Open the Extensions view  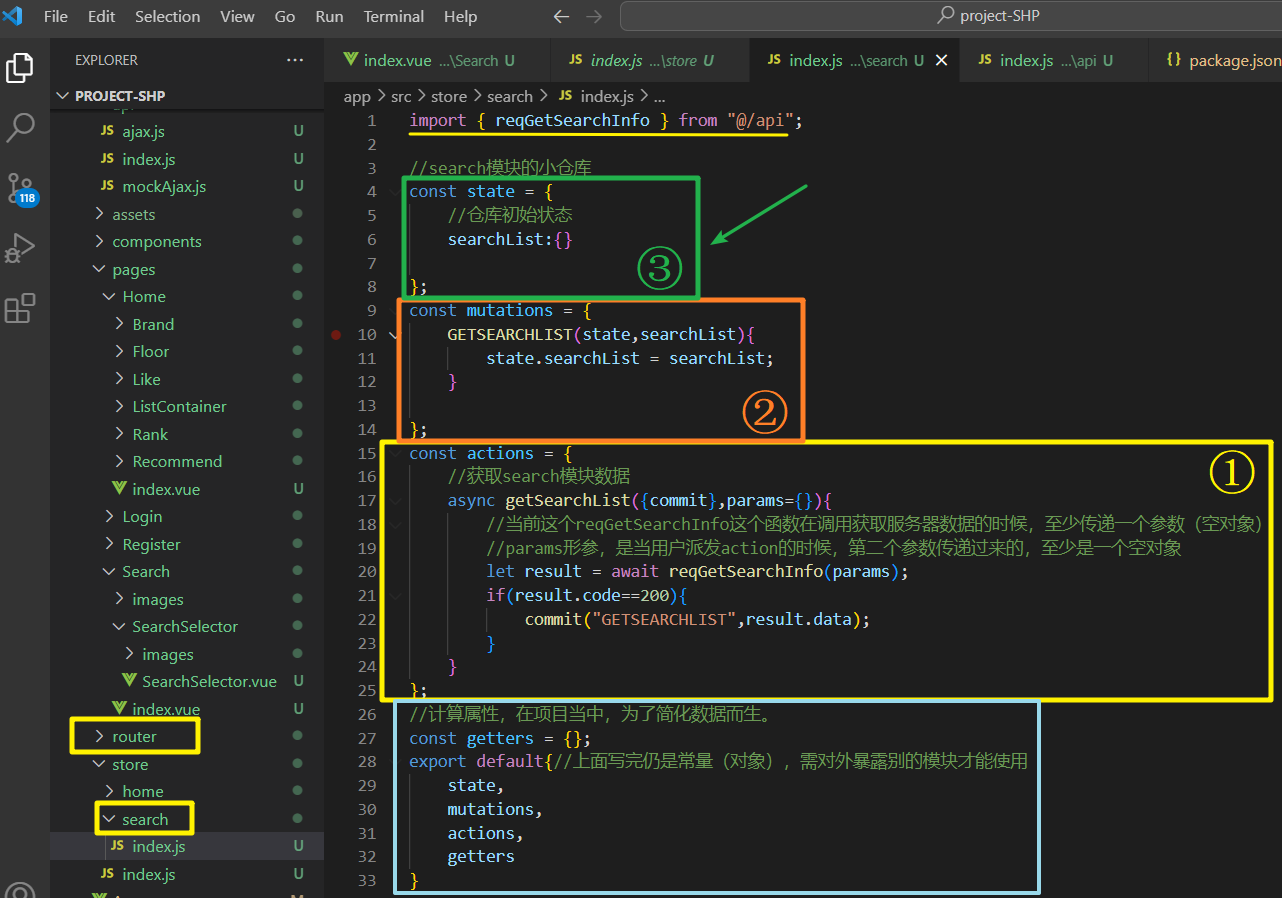coord(21,308)
